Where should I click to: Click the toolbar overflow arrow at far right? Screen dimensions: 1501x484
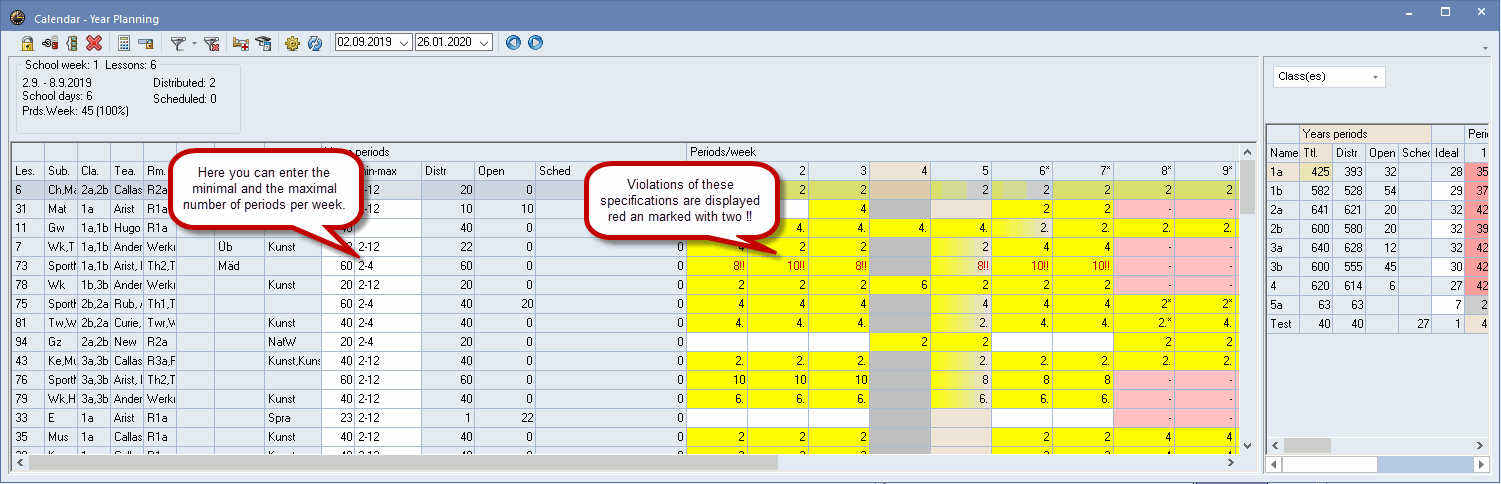click(x=1487, y=48)
